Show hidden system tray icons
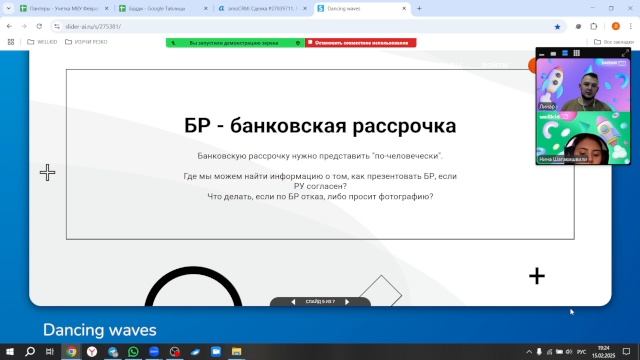 (529, 352)
